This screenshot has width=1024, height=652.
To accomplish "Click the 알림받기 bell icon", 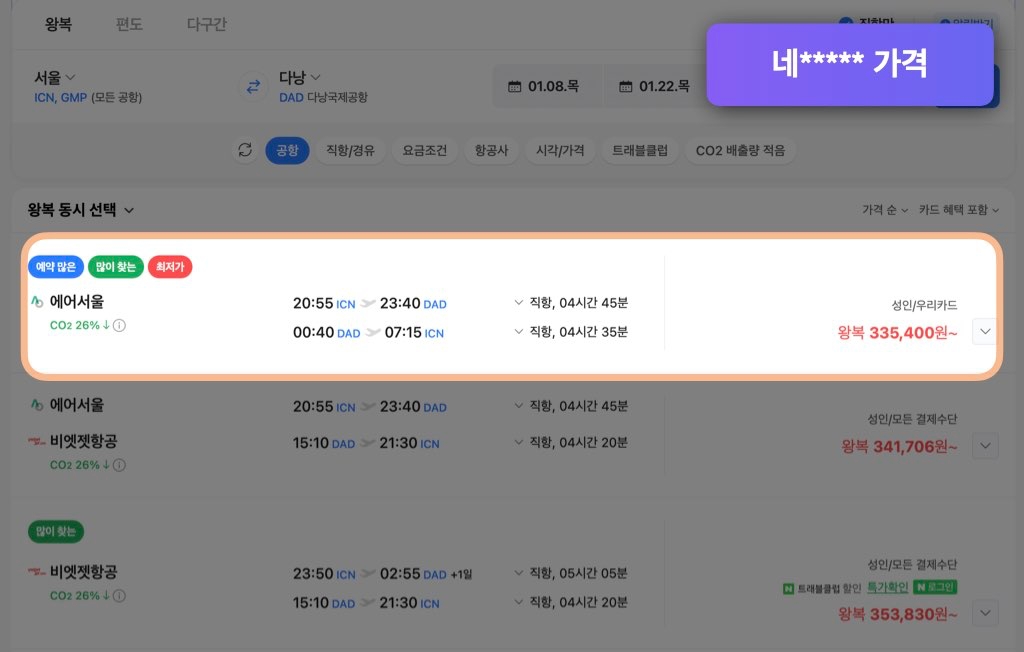I will tap(947, 20).
